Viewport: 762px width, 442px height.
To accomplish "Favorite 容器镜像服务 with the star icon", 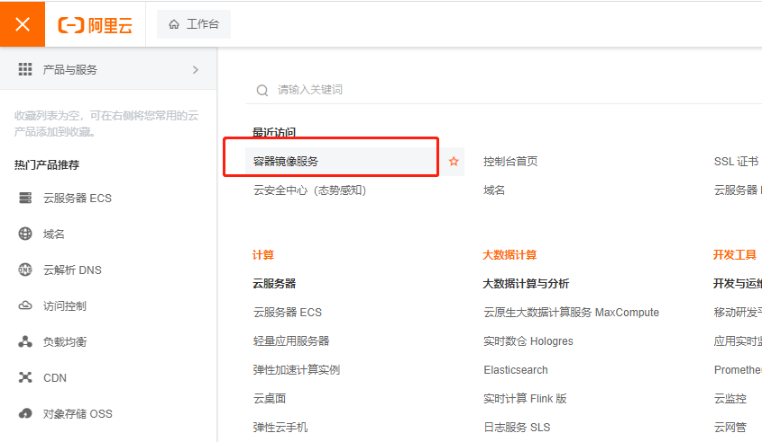I will 454,161.
